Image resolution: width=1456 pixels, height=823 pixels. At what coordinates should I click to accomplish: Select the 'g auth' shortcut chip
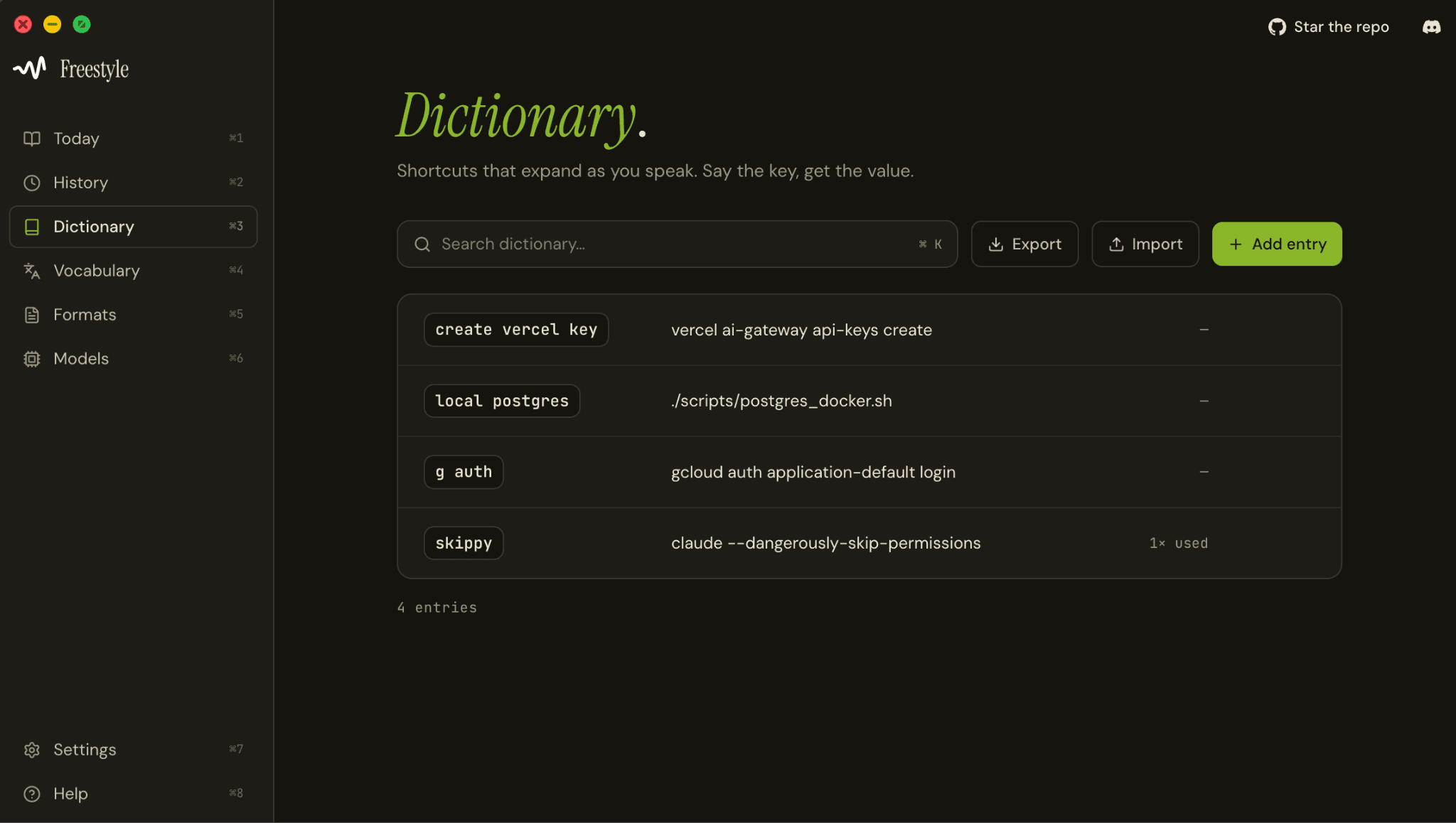pos(464,472)
